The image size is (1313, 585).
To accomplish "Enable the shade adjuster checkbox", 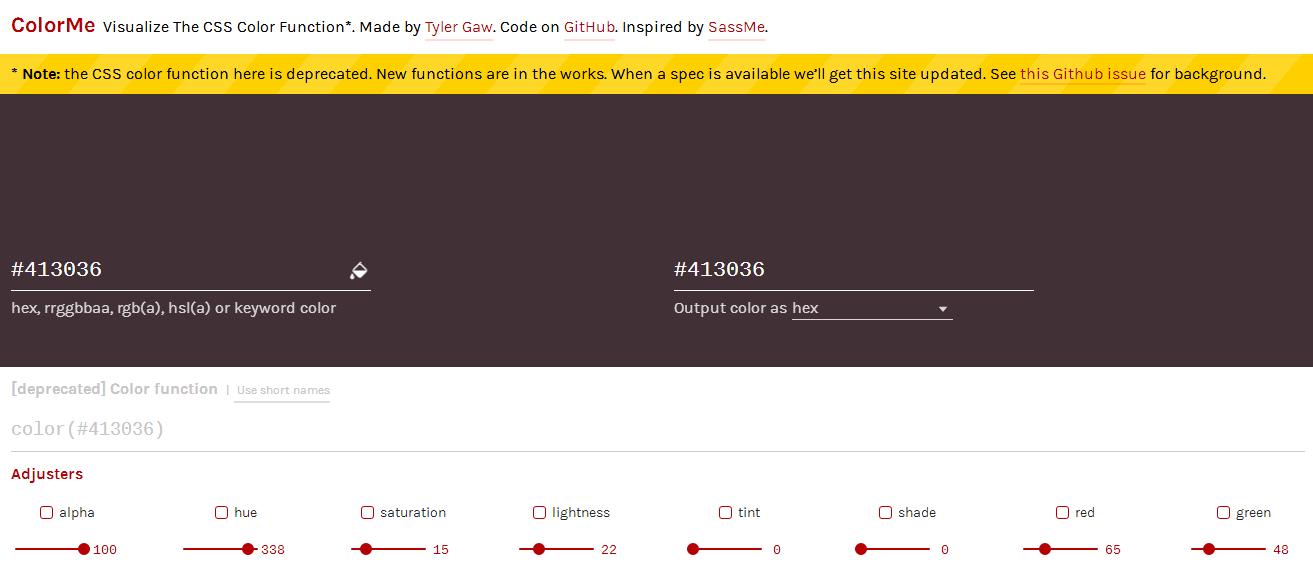I will [885, 512].
